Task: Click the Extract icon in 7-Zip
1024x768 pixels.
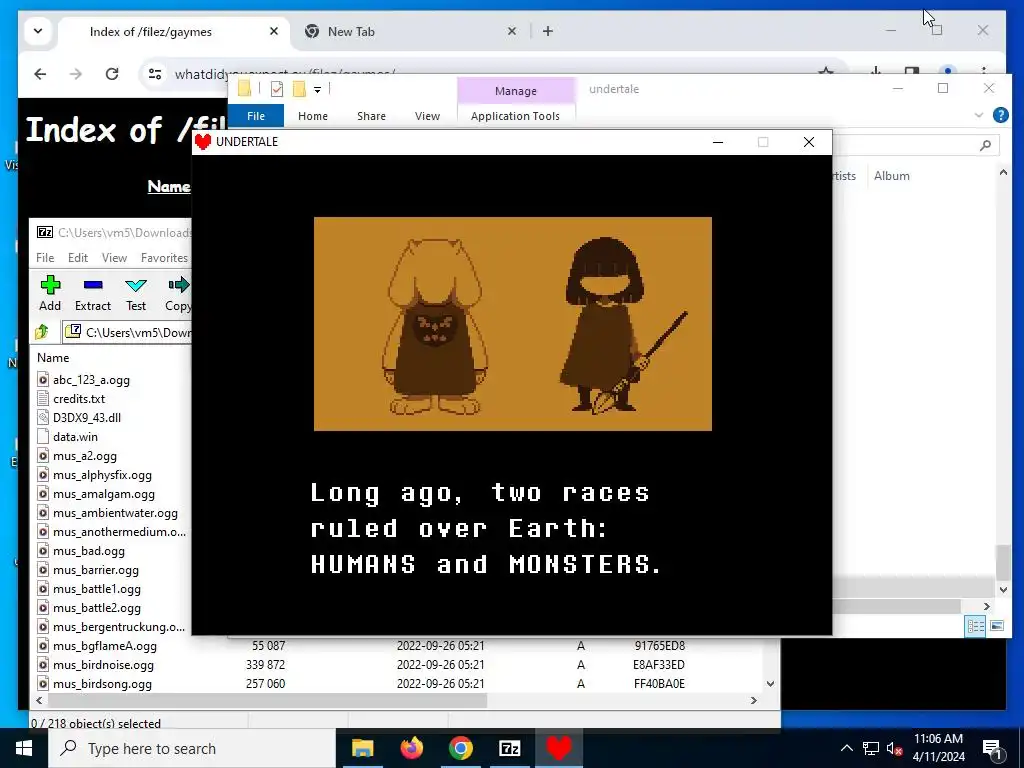Action: click(93, 285)
